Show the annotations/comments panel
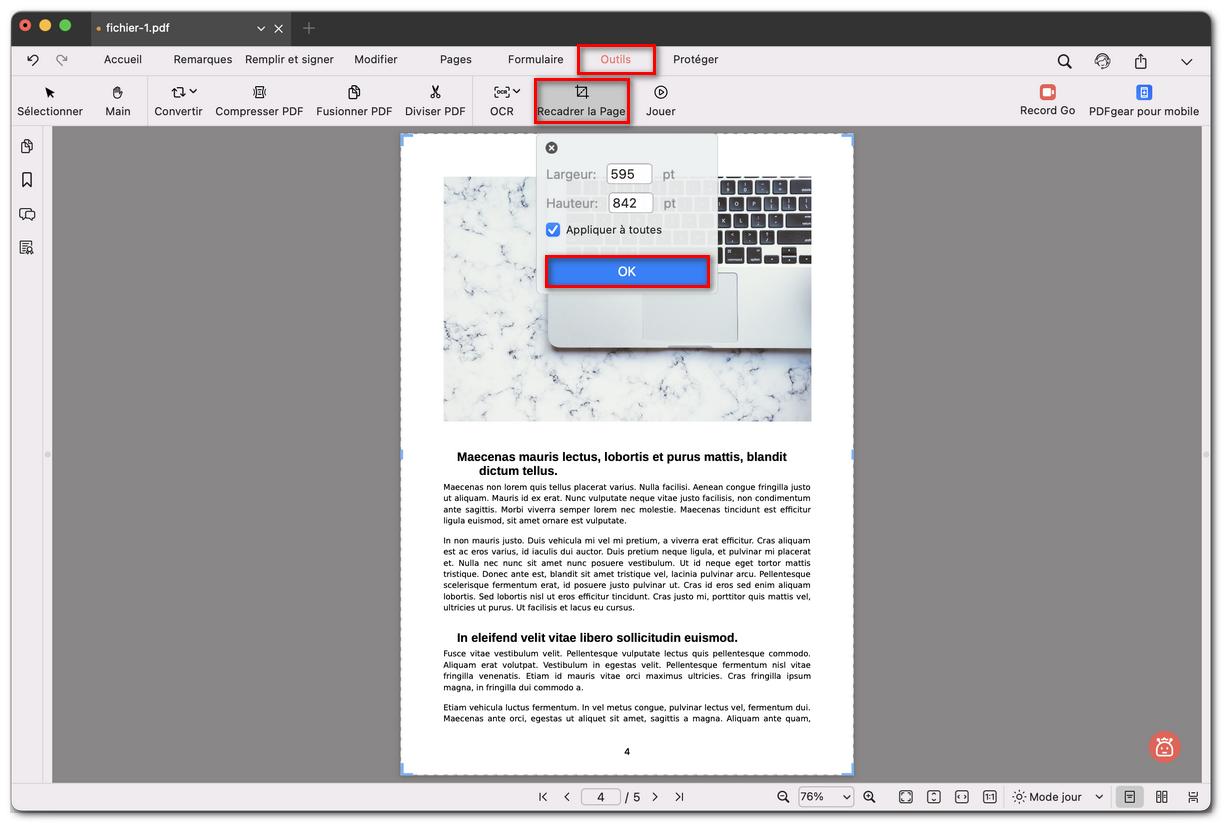Viewport: 1223px width, 824px height. tap(27, 214)
